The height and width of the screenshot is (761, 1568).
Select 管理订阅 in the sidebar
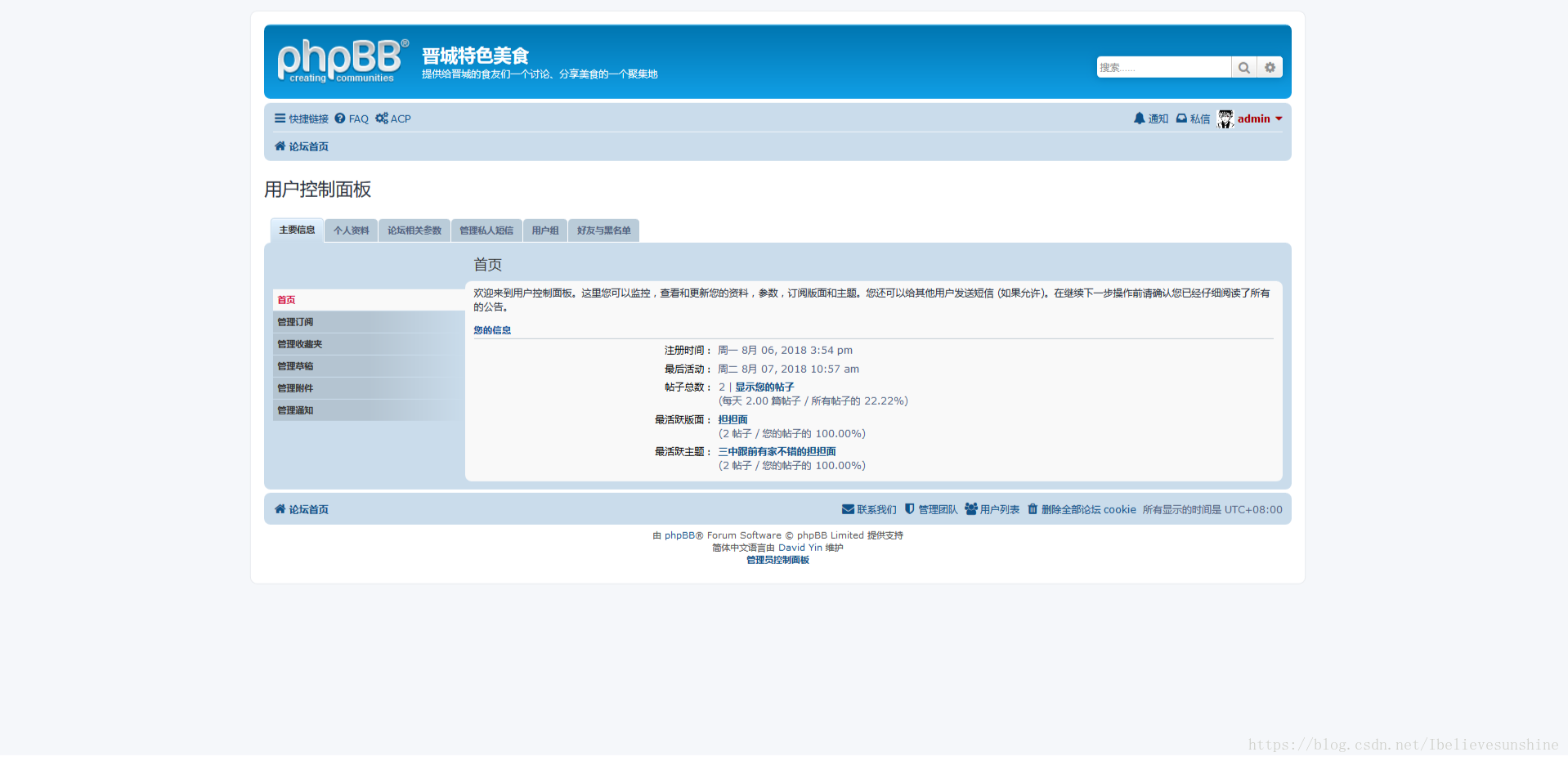tap(295, 321)
